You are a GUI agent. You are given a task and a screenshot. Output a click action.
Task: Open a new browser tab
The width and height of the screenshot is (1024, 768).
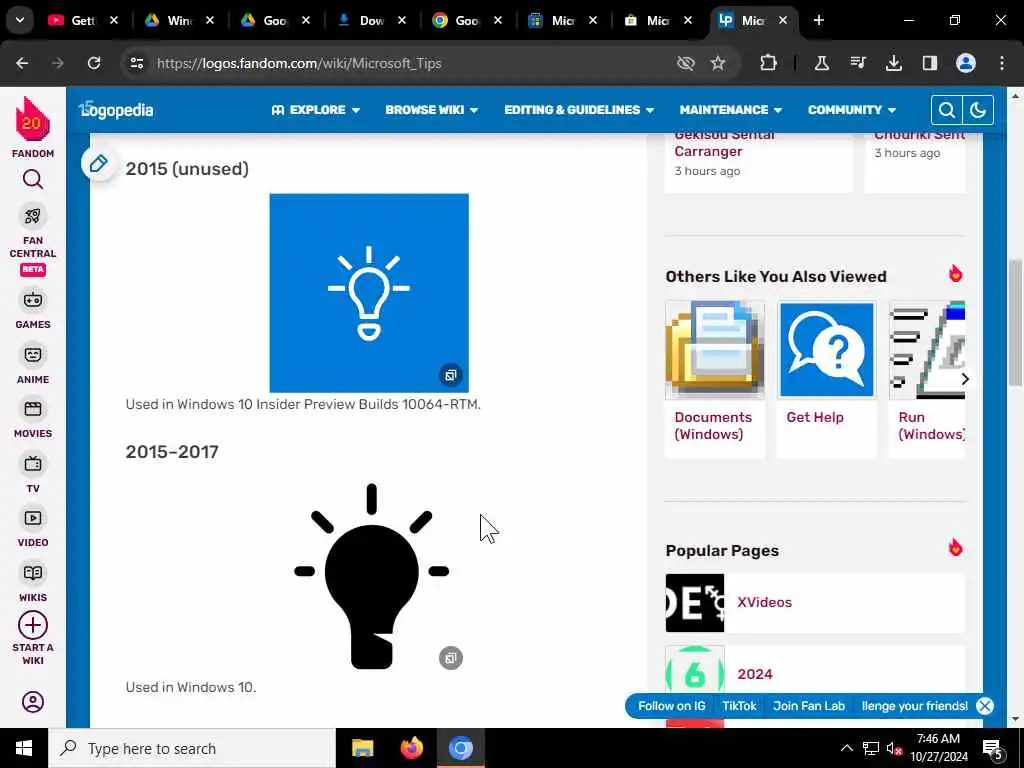(818, 20)
